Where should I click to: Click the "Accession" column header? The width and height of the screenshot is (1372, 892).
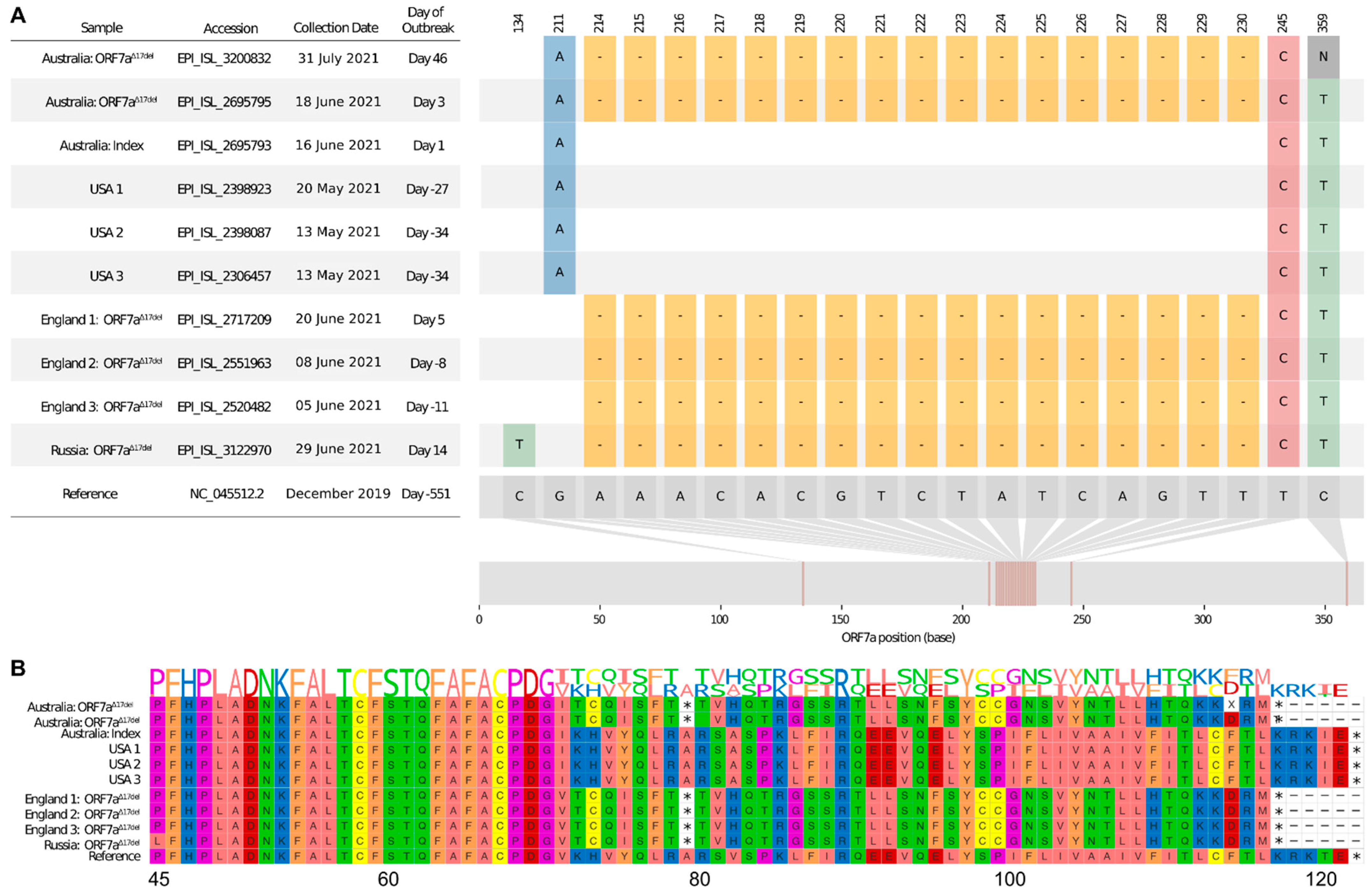[231, 28]
